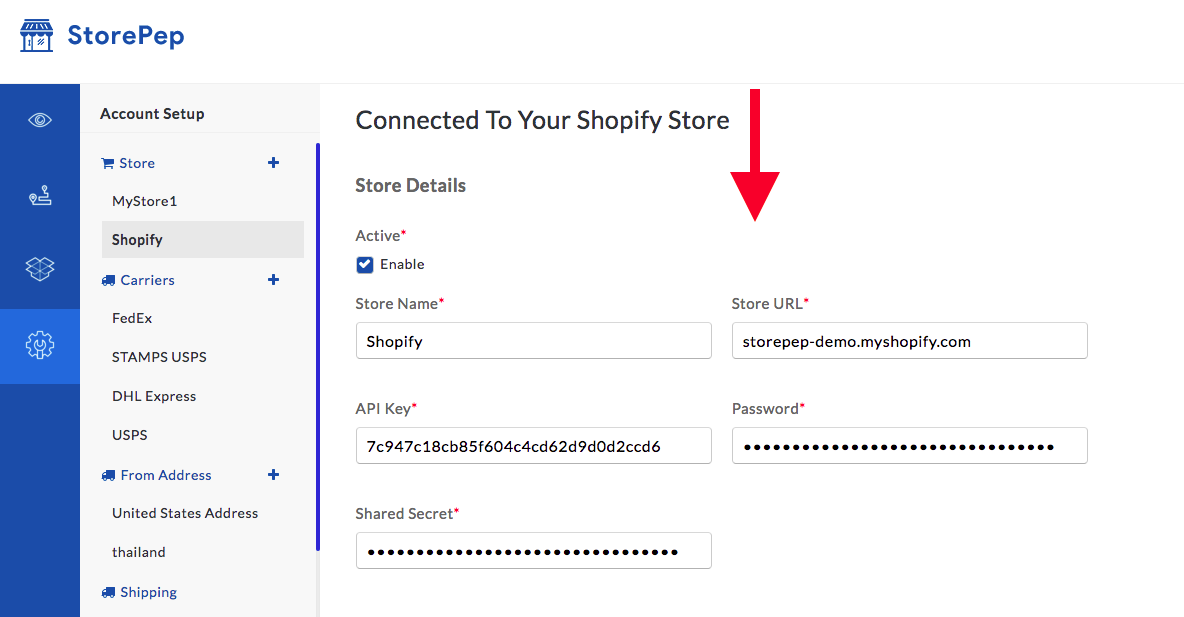Viewport: 1184px width, 617px height.
Task: Open the FedEx carrier settings
Action: click(x=132, y=318)
